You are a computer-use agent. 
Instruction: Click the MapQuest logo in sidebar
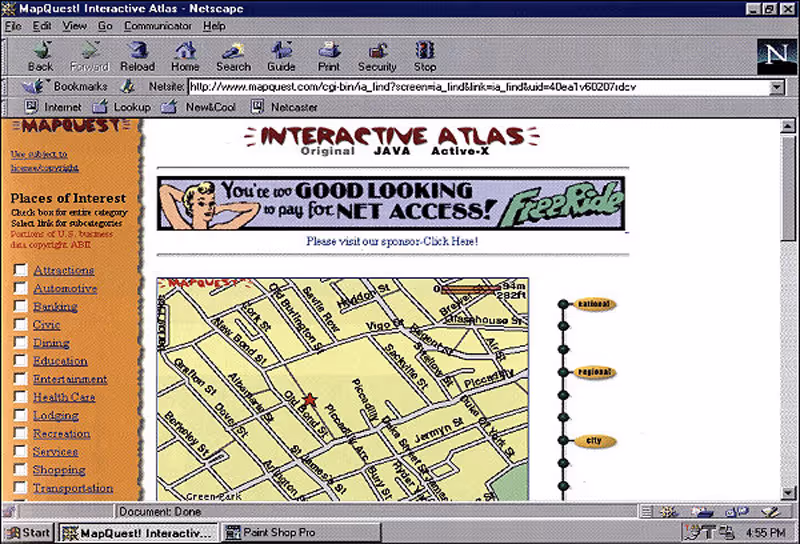pos(70,126)
